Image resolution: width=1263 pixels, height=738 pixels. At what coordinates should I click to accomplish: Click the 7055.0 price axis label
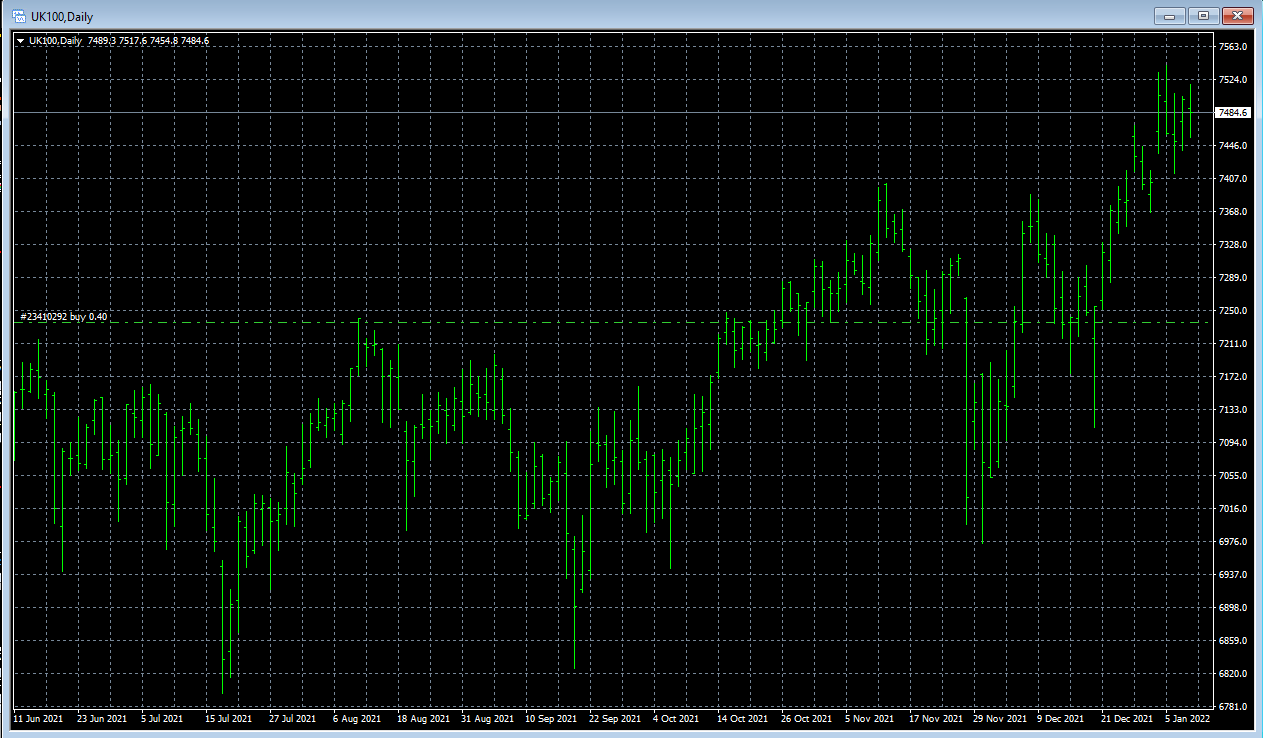pos(1233,476)
